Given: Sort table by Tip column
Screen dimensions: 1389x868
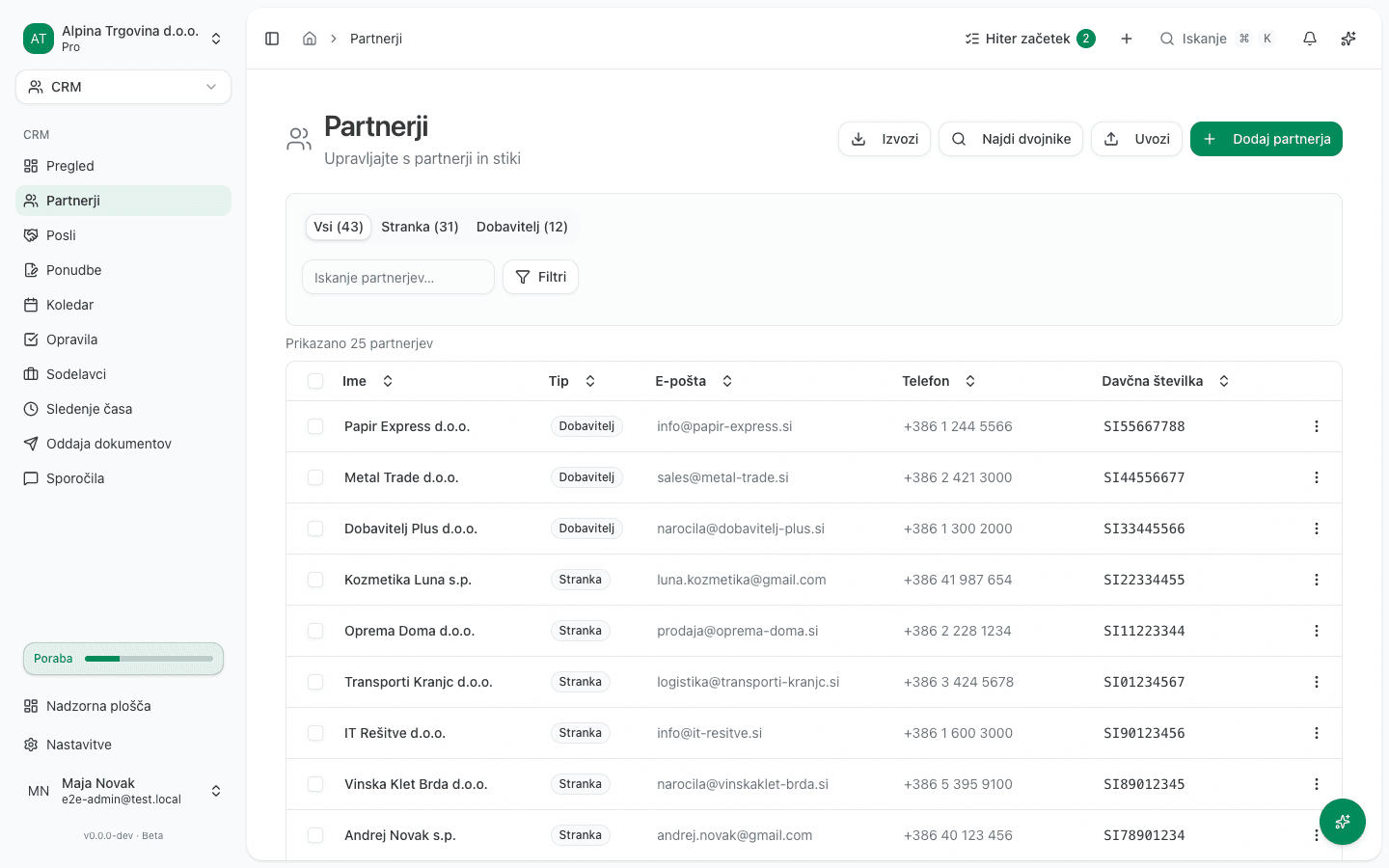Looking at the screenshot, I should click(x=572, y=381).
